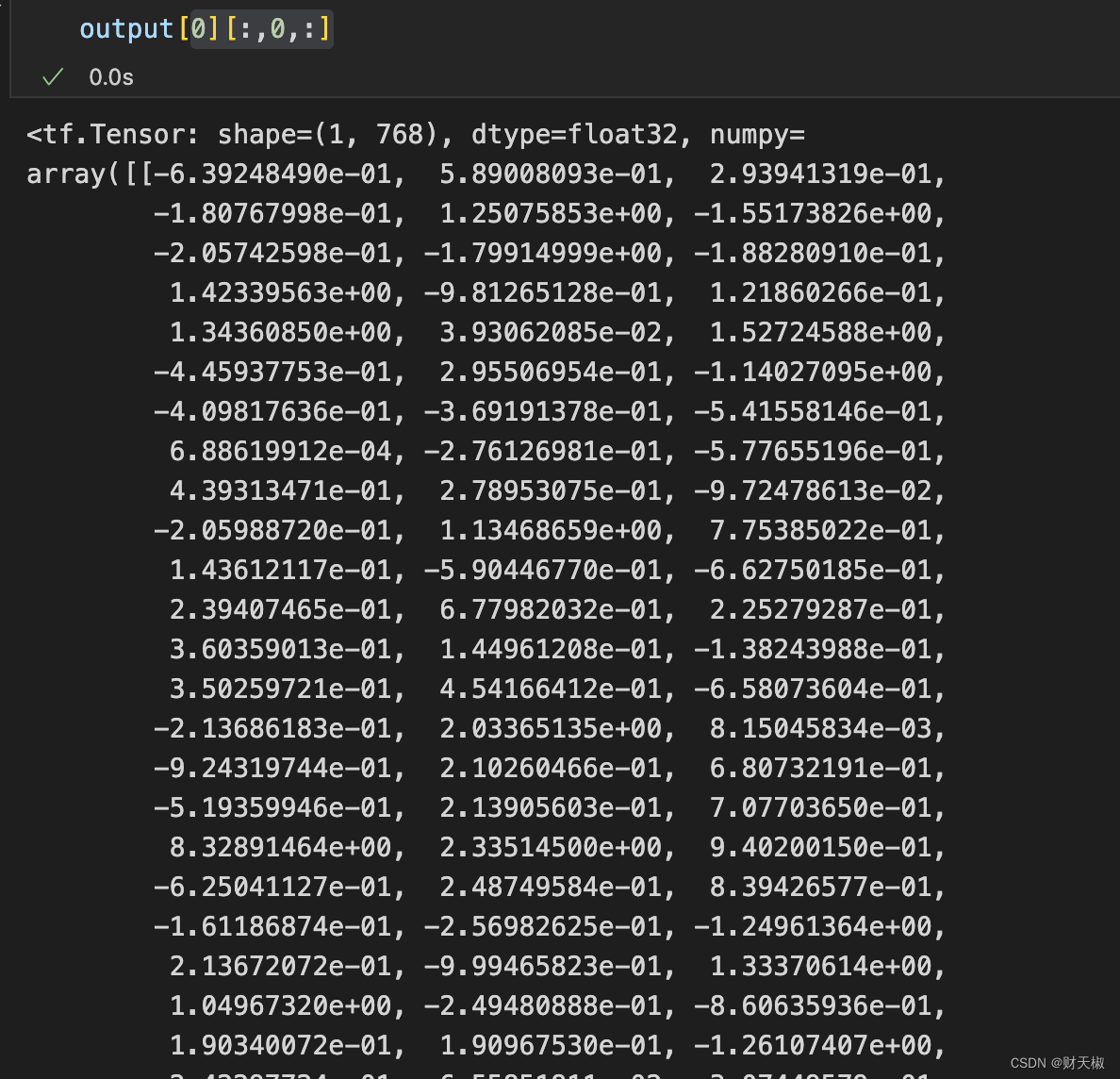
Task: Click the word output in the code cell
Action: point(126,29)
